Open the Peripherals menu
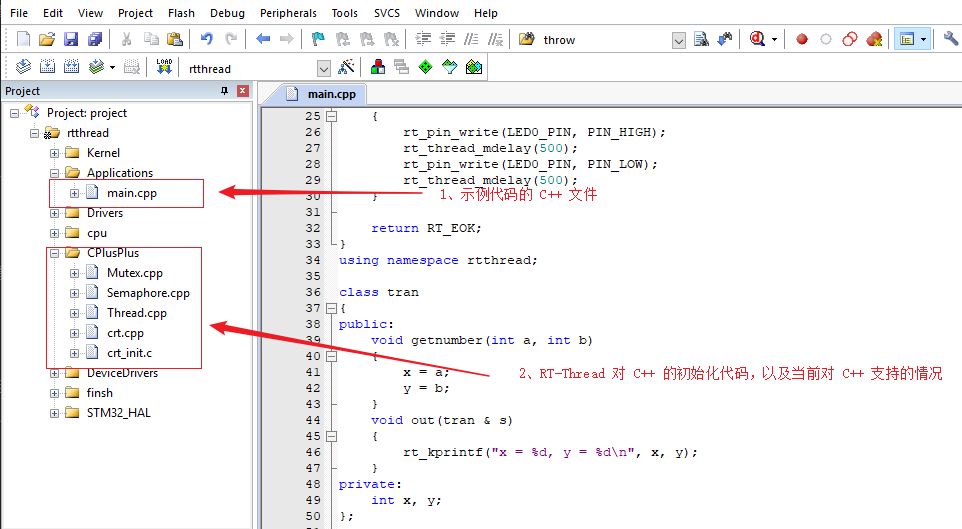Image resolution: width=962 pixels, height=529 pixels. (x=288, y=13)
